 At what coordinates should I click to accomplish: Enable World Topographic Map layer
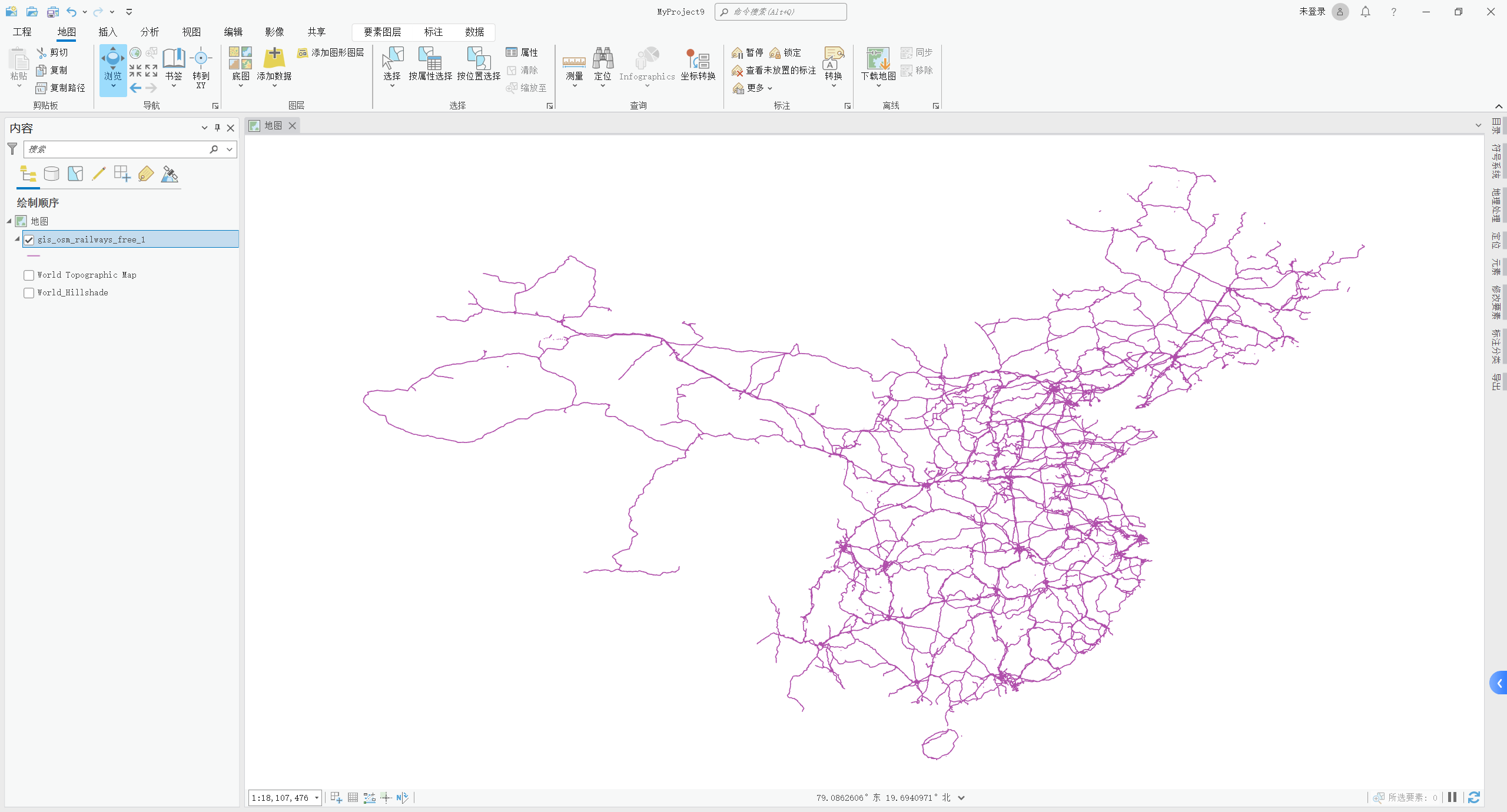(29, 275)
